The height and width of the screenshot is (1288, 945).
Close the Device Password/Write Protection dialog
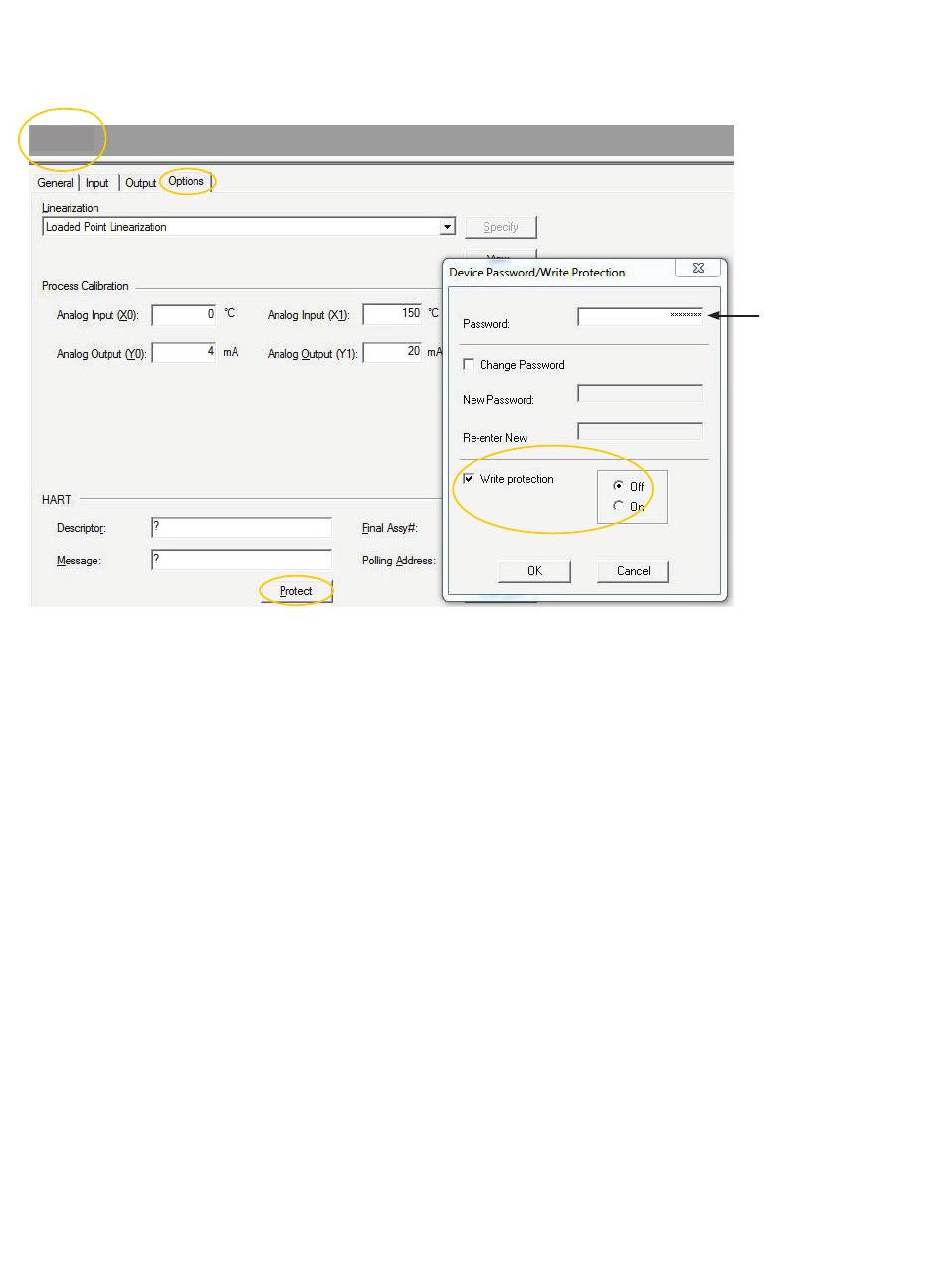pyautogui.click(x=698, y=269)
